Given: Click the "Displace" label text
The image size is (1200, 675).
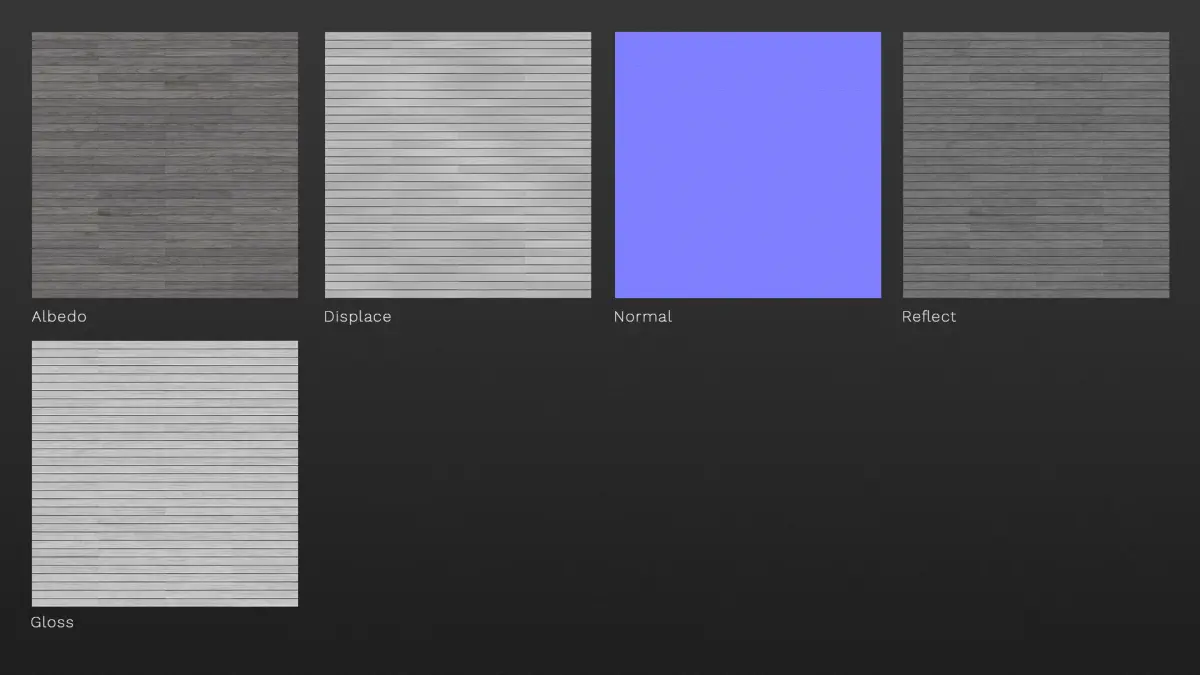Looking at the screenshot, I should coord(357,317).
